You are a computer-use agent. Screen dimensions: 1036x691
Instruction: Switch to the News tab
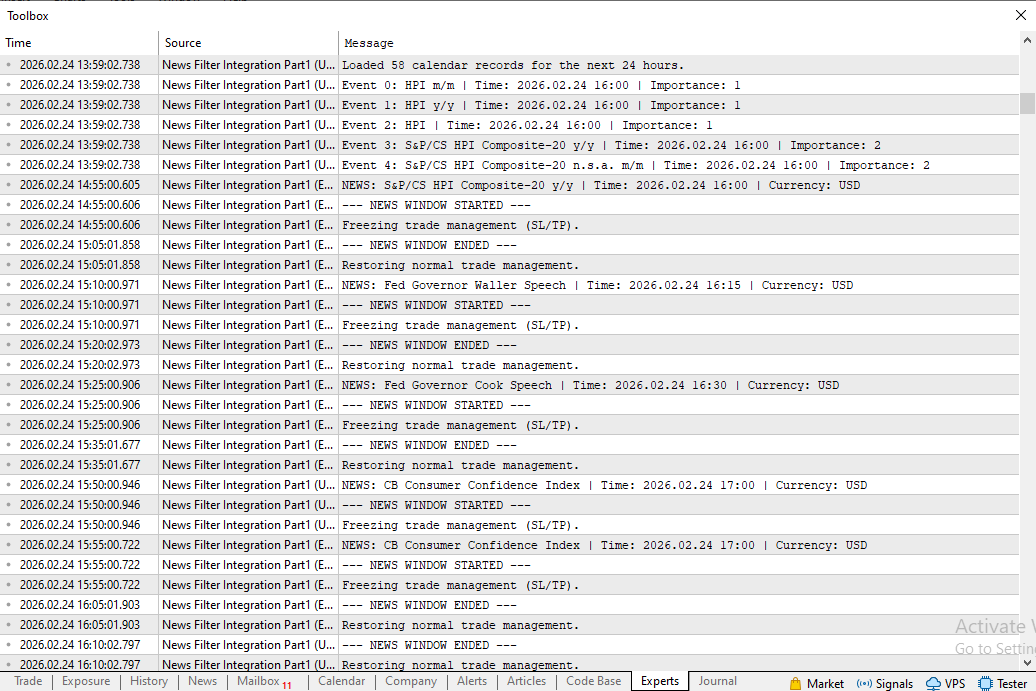(x=202, y=681)
